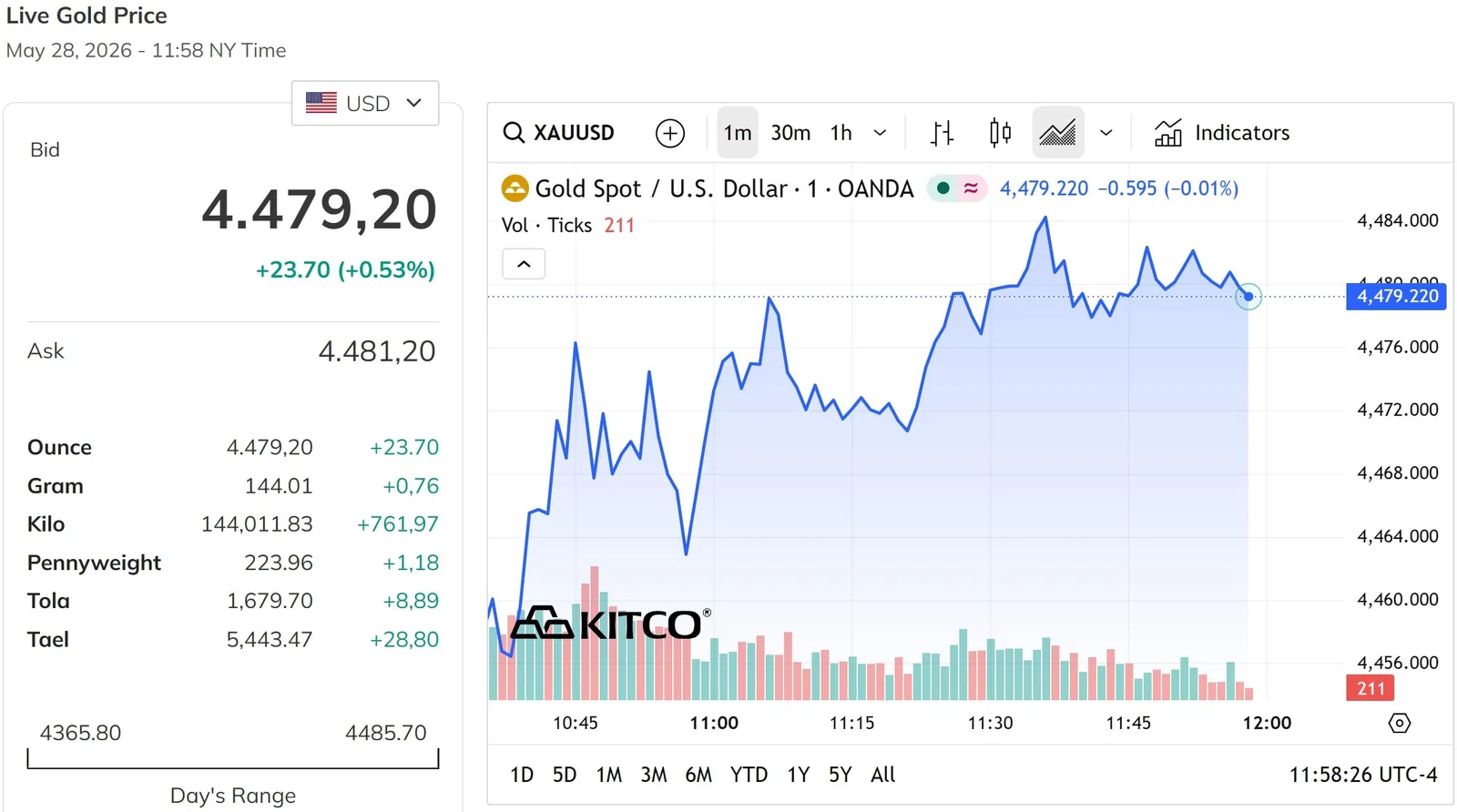Select the bar chart style icon

(x=942, y=133)
